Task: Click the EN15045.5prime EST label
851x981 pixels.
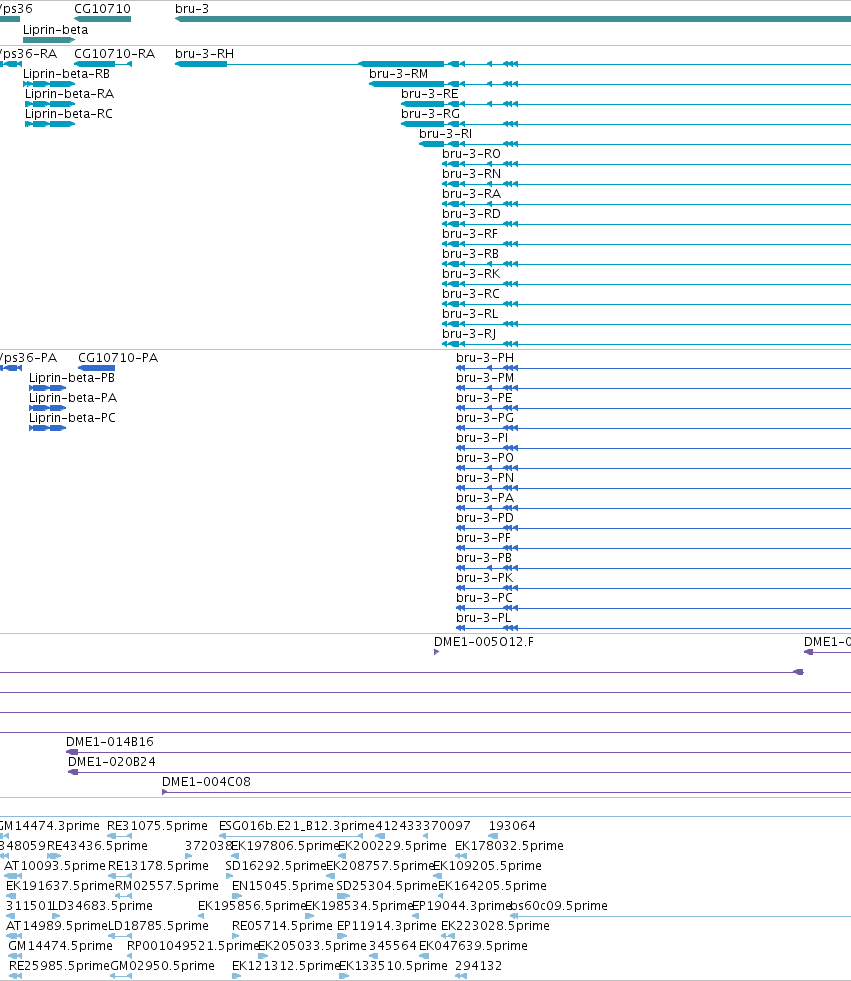Action: (283, 886)
